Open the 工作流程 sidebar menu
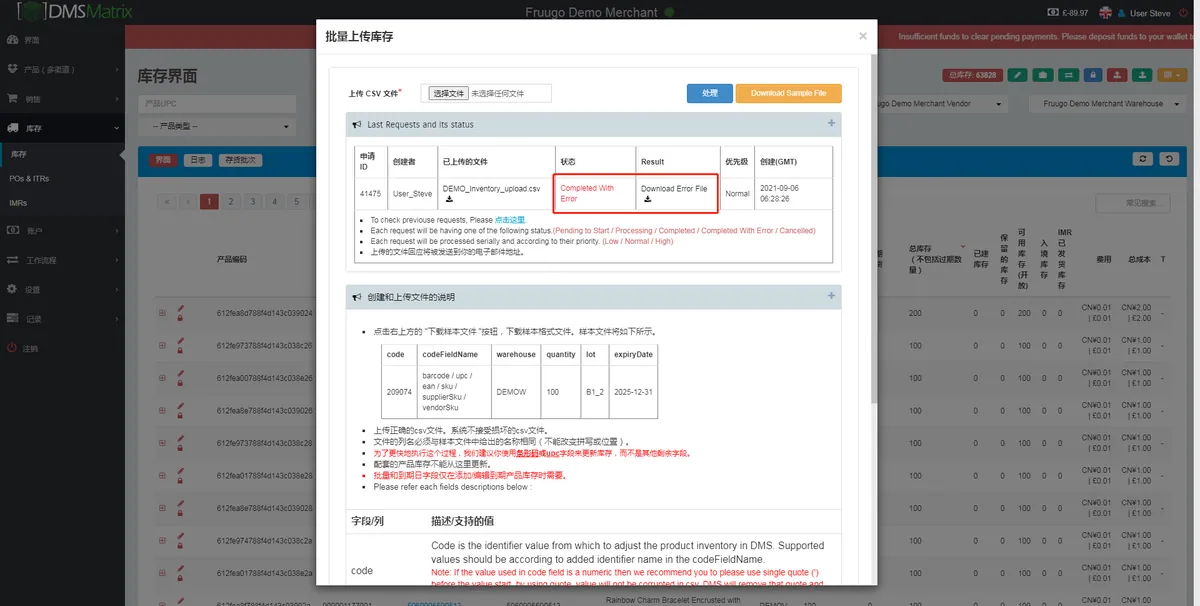This screenshot has width=1200, height=606. point(62,260)
